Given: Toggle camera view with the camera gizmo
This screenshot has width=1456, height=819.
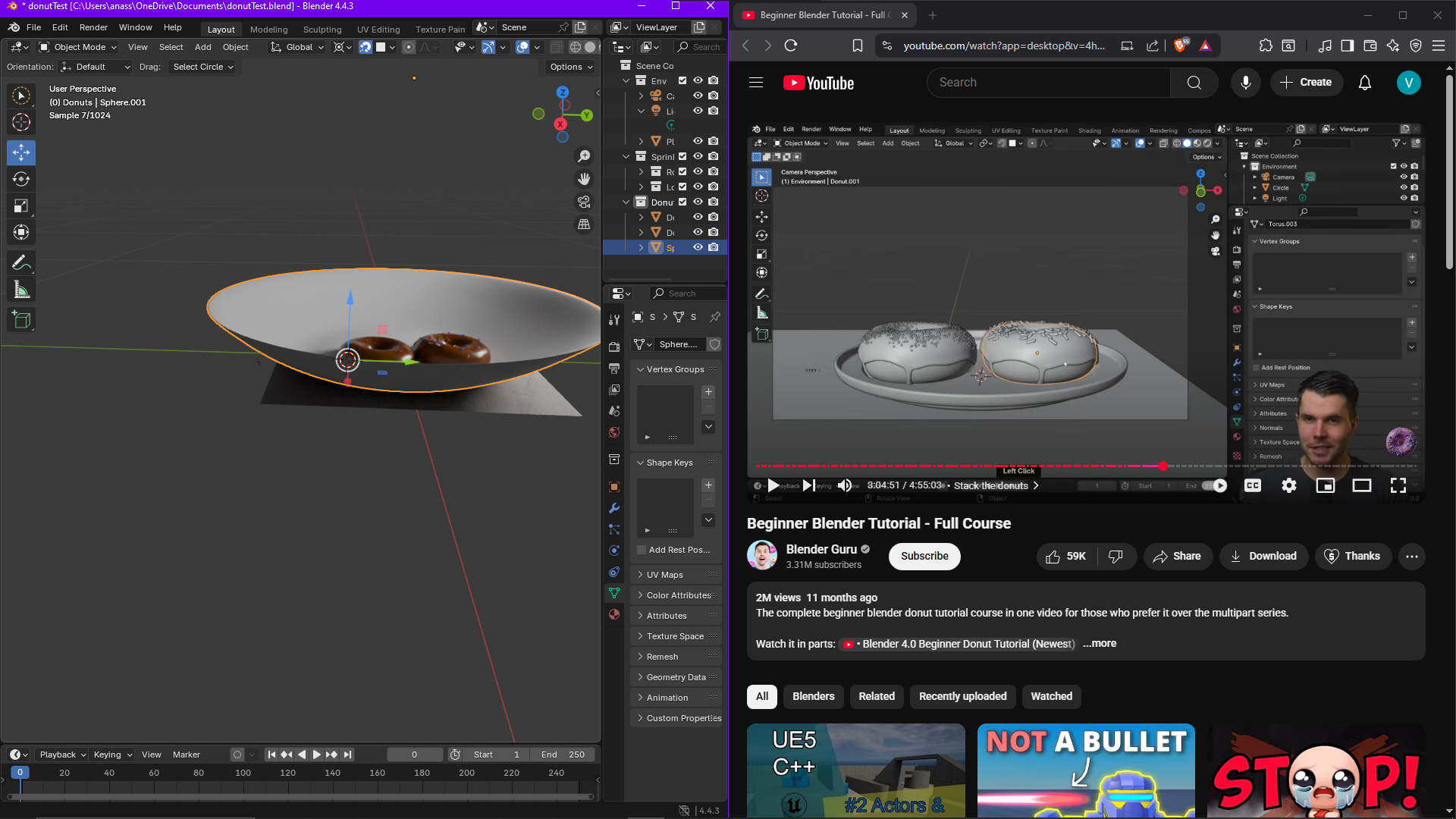Looking at the screenshot, I should 584,202.
